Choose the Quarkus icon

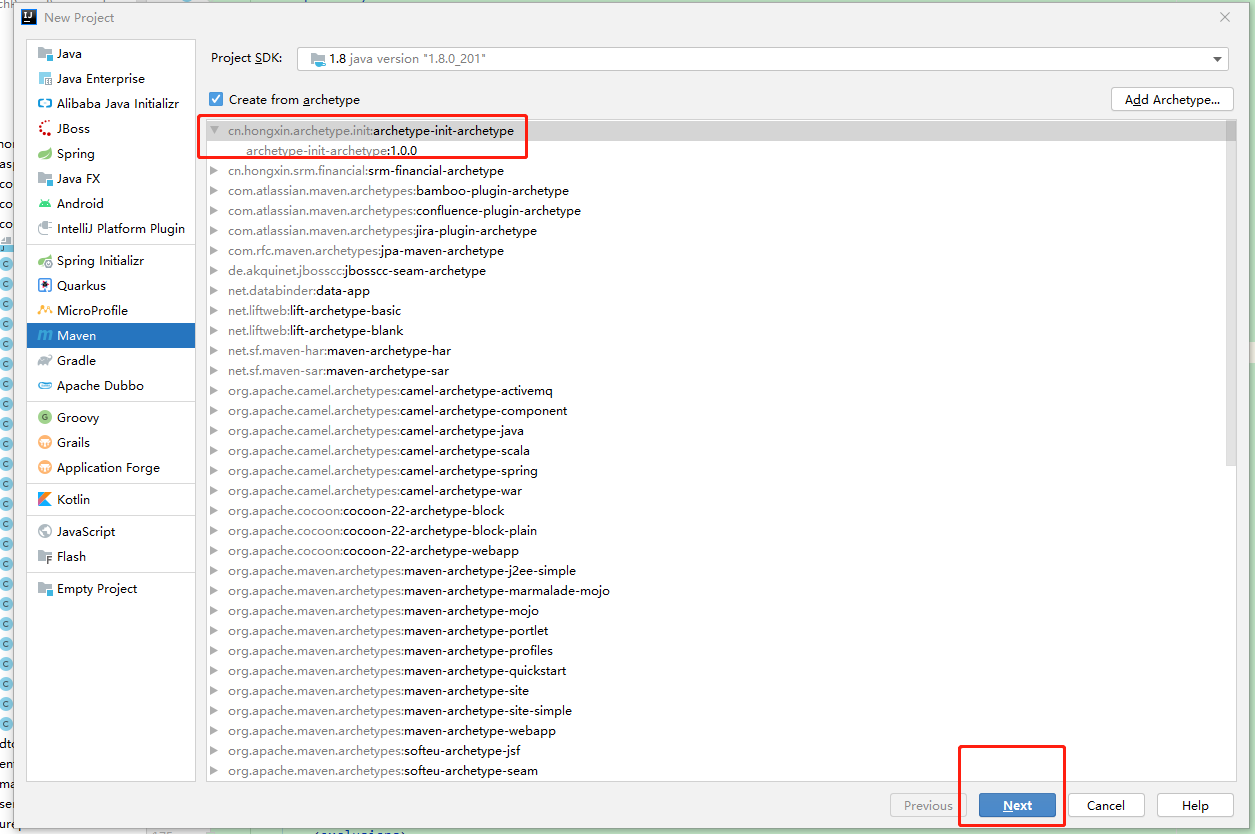pyautogui.click(x=44, y=286)
